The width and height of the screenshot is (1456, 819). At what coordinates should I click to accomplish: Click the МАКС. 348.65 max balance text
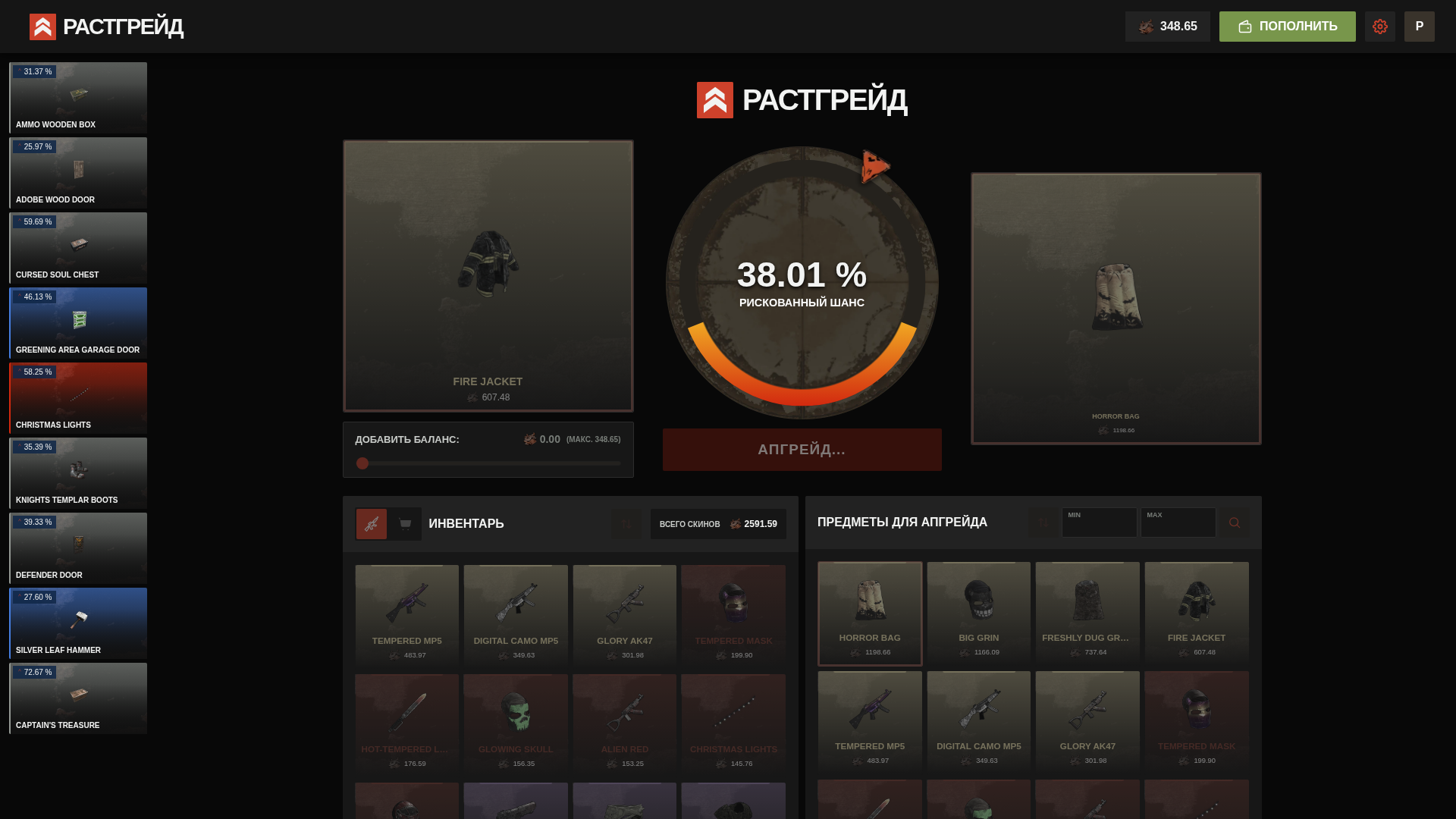click(x=594, y=440)
